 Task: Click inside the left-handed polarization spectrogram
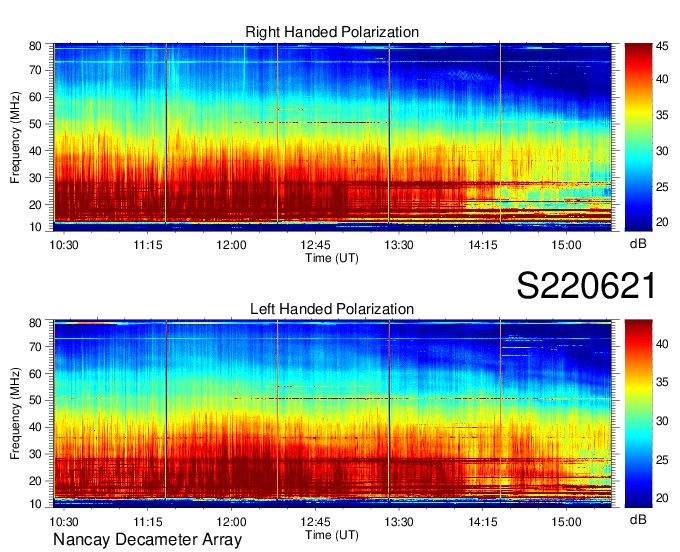333,413
